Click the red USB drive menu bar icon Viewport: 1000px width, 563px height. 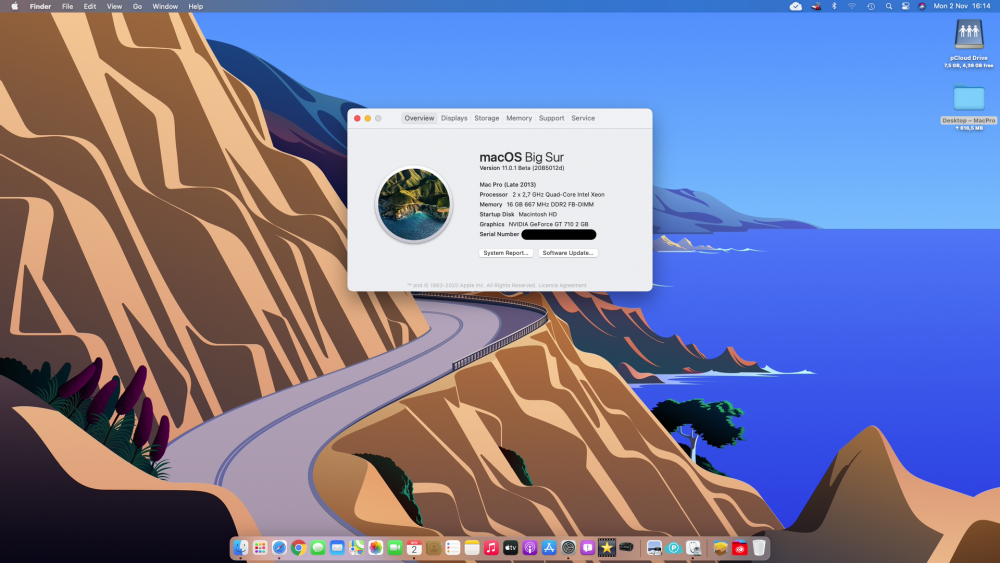[x=816, y=6]
